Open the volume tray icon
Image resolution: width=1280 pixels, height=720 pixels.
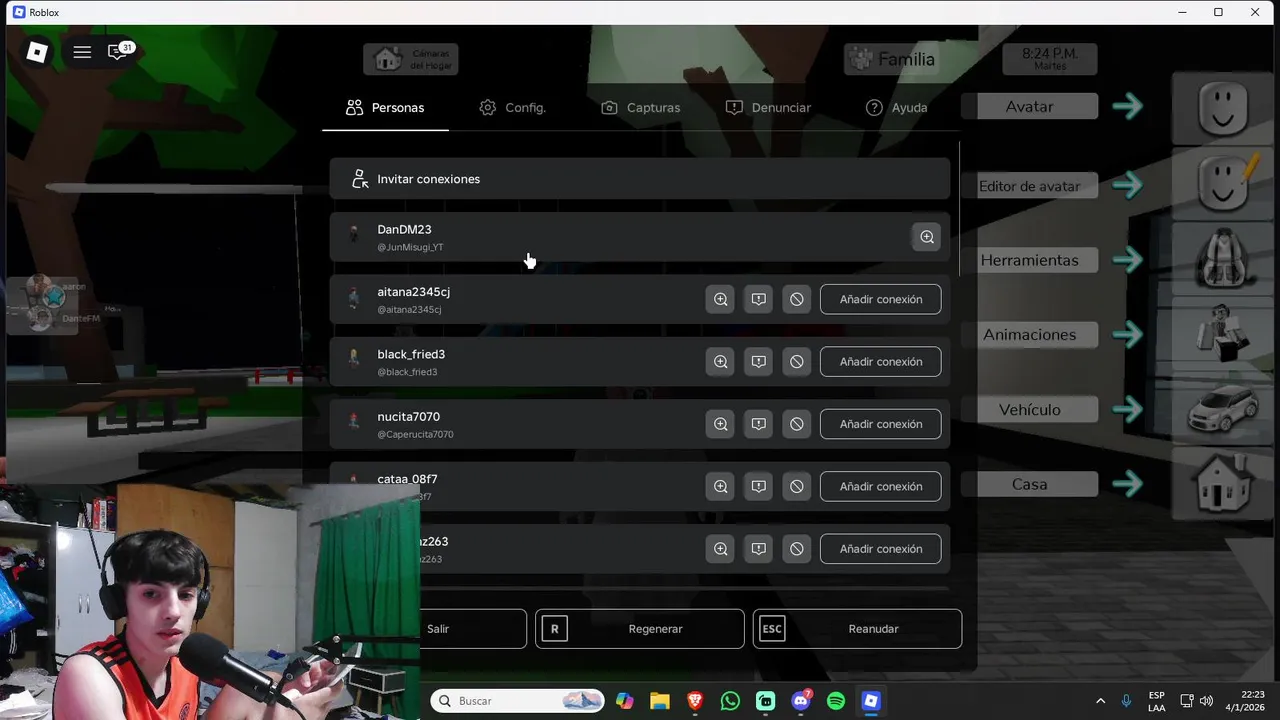(x=1206, y=701)
